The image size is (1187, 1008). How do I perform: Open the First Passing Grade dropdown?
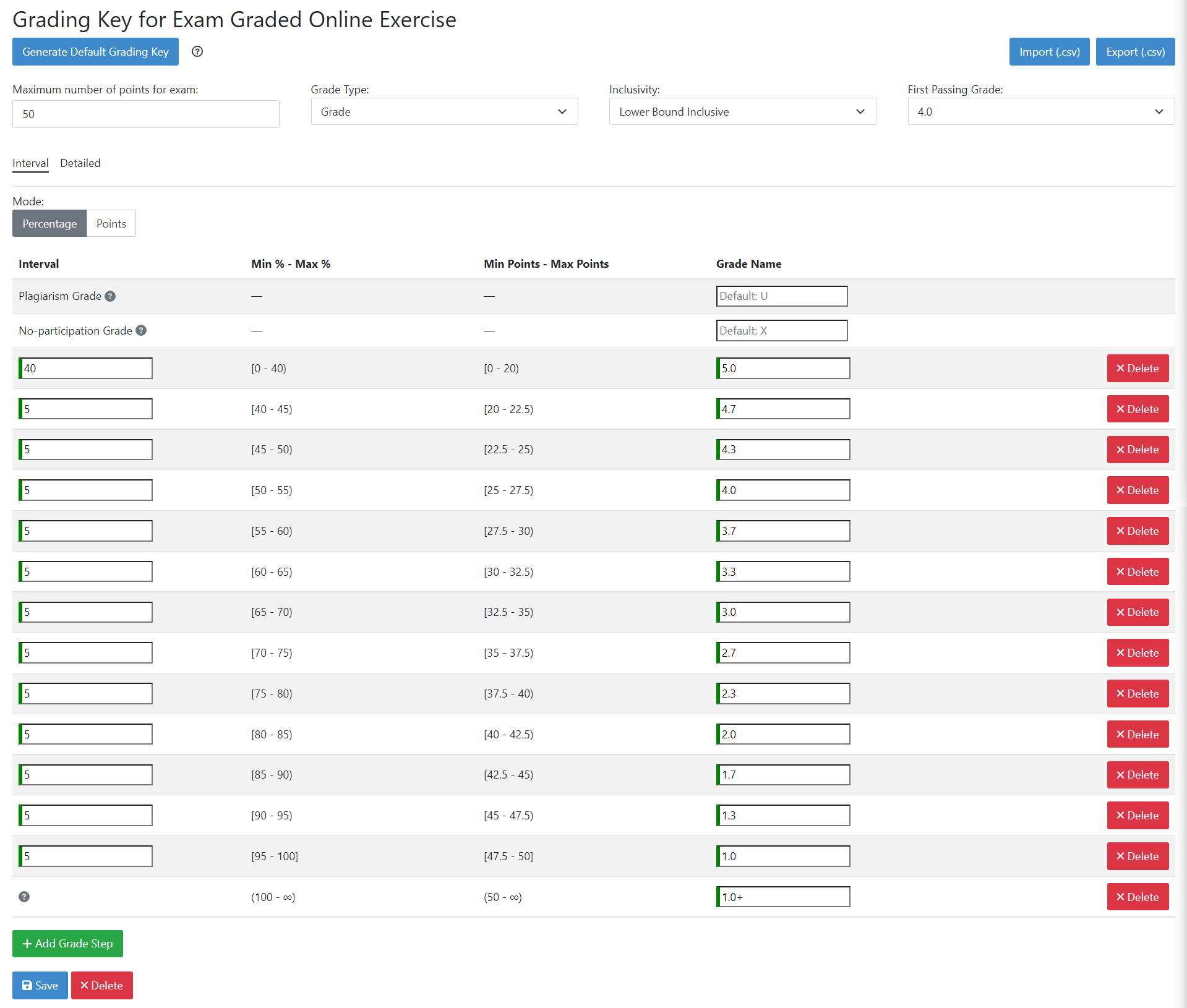[1040, 112]
